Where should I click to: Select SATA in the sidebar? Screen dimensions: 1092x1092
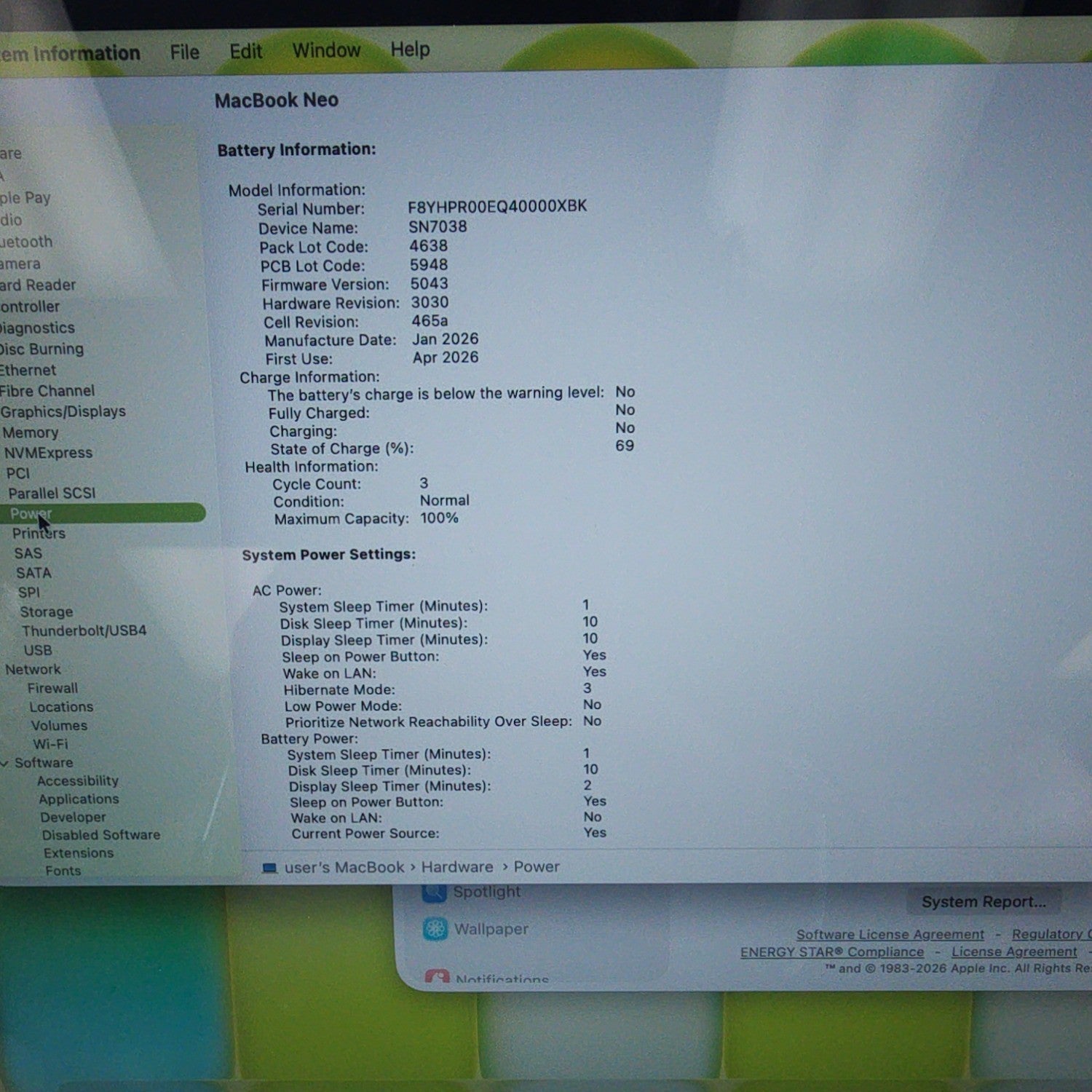tap(33, 573)
